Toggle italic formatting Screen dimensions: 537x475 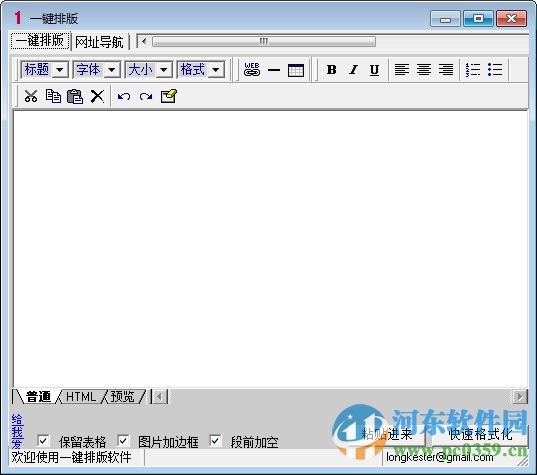[353, 70]
